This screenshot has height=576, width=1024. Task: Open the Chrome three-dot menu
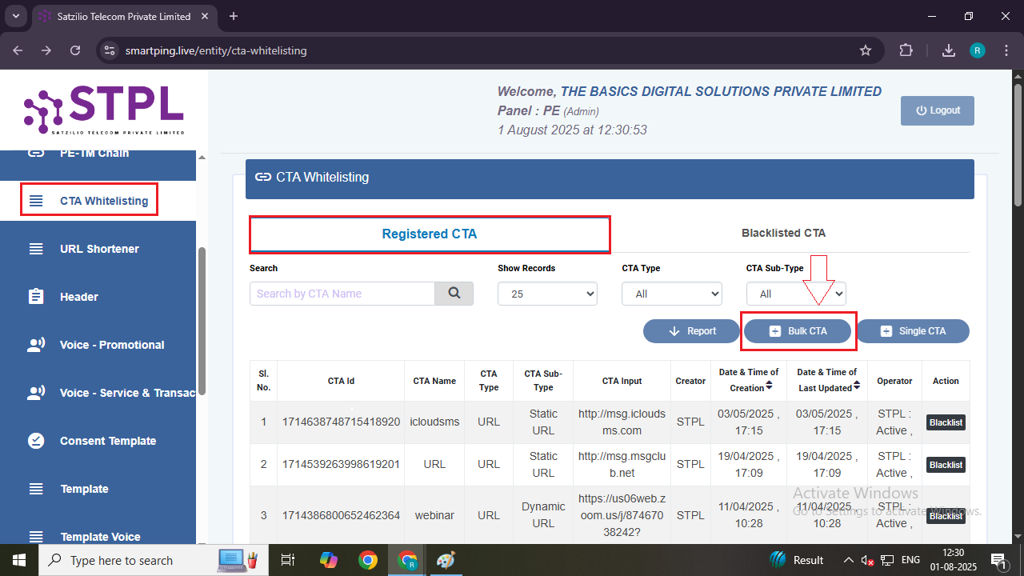coord(1006,50)
